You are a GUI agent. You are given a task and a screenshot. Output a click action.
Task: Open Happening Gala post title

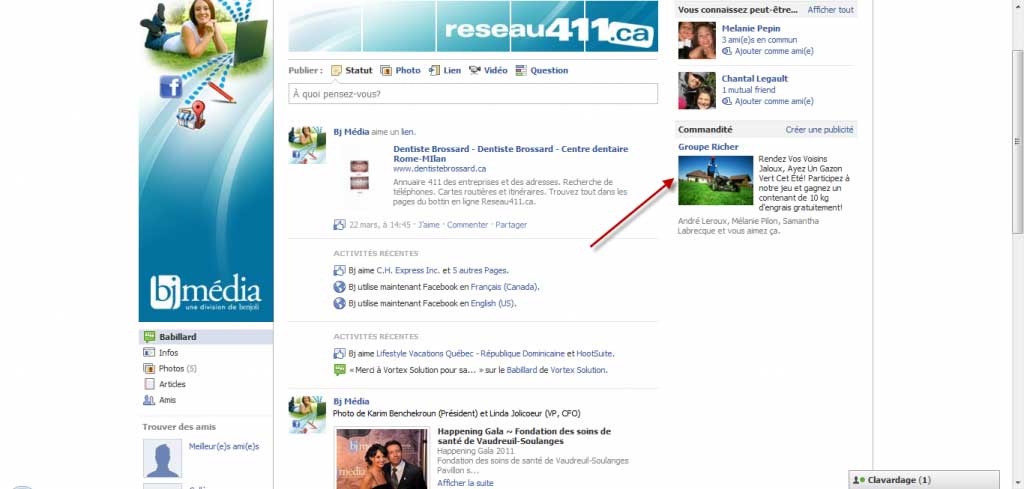[524, 436]
